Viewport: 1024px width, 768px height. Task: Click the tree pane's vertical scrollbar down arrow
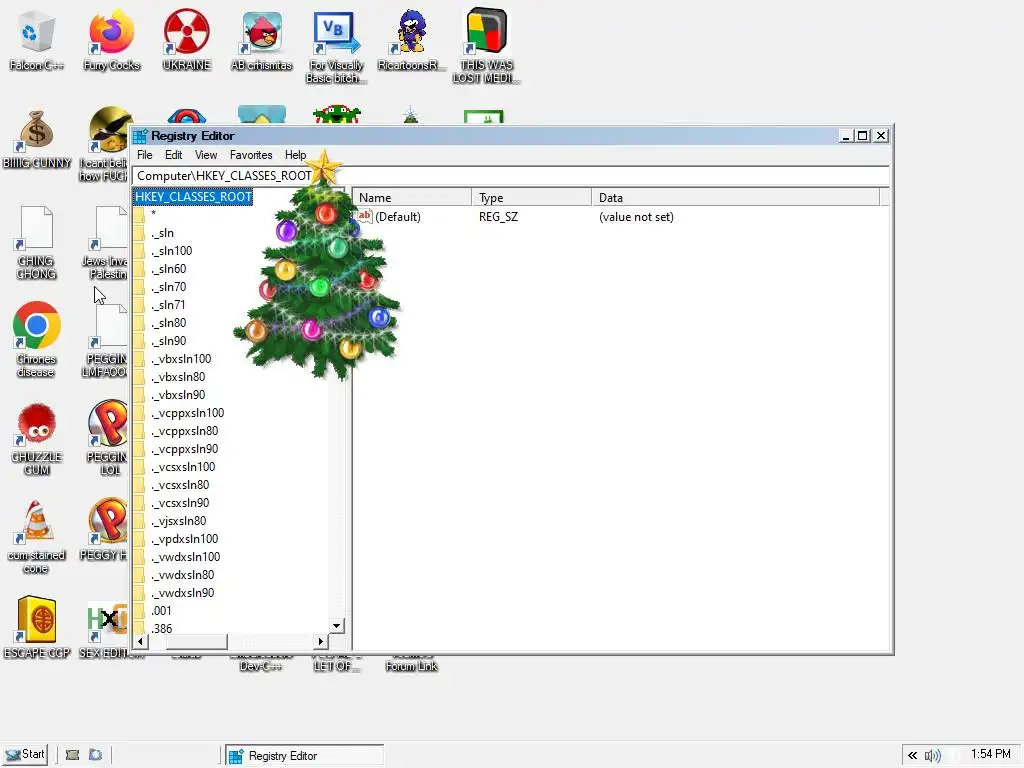point(336,626)
